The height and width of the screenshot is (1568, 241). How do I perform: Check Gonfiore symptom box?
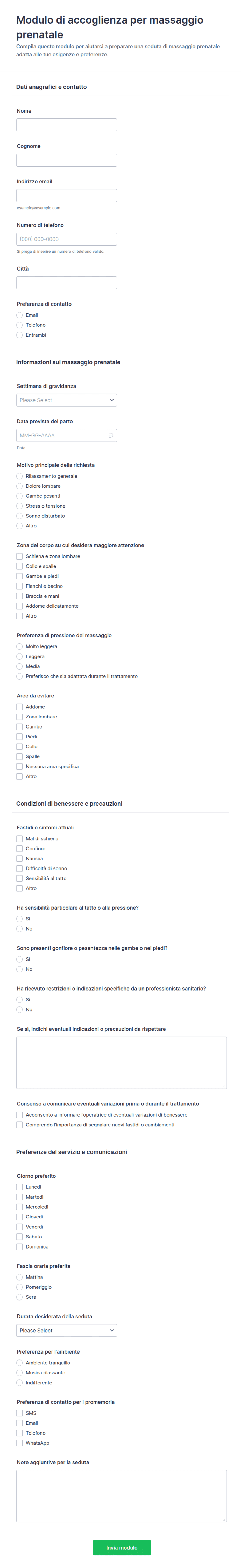point(19,849)
